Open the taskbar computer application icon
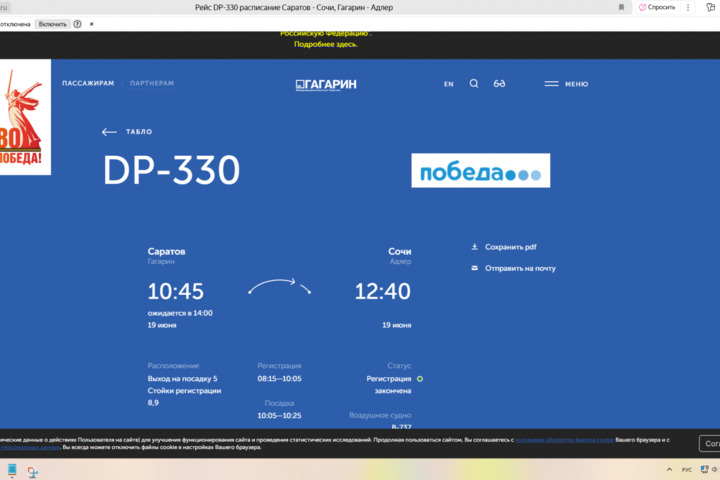 (x=12, y=469)
